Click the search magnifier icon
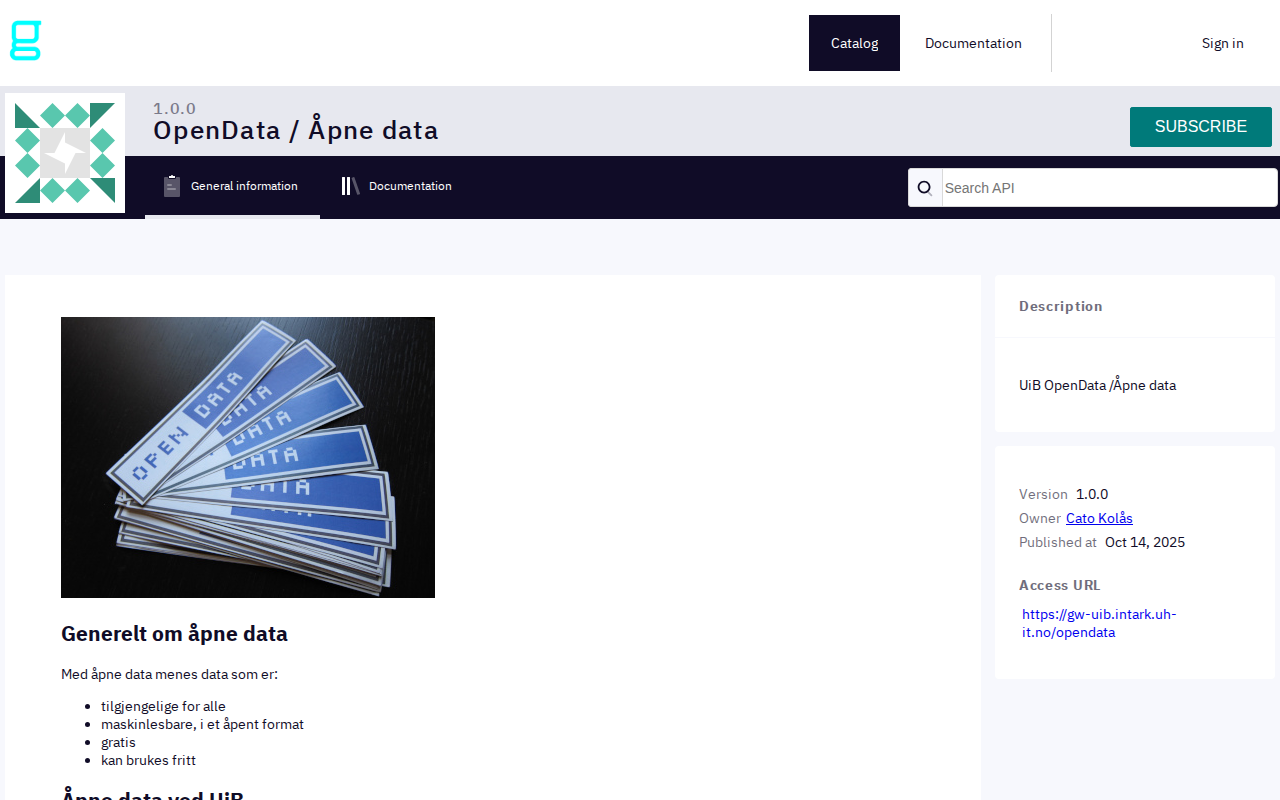 [x=924, y=187]
